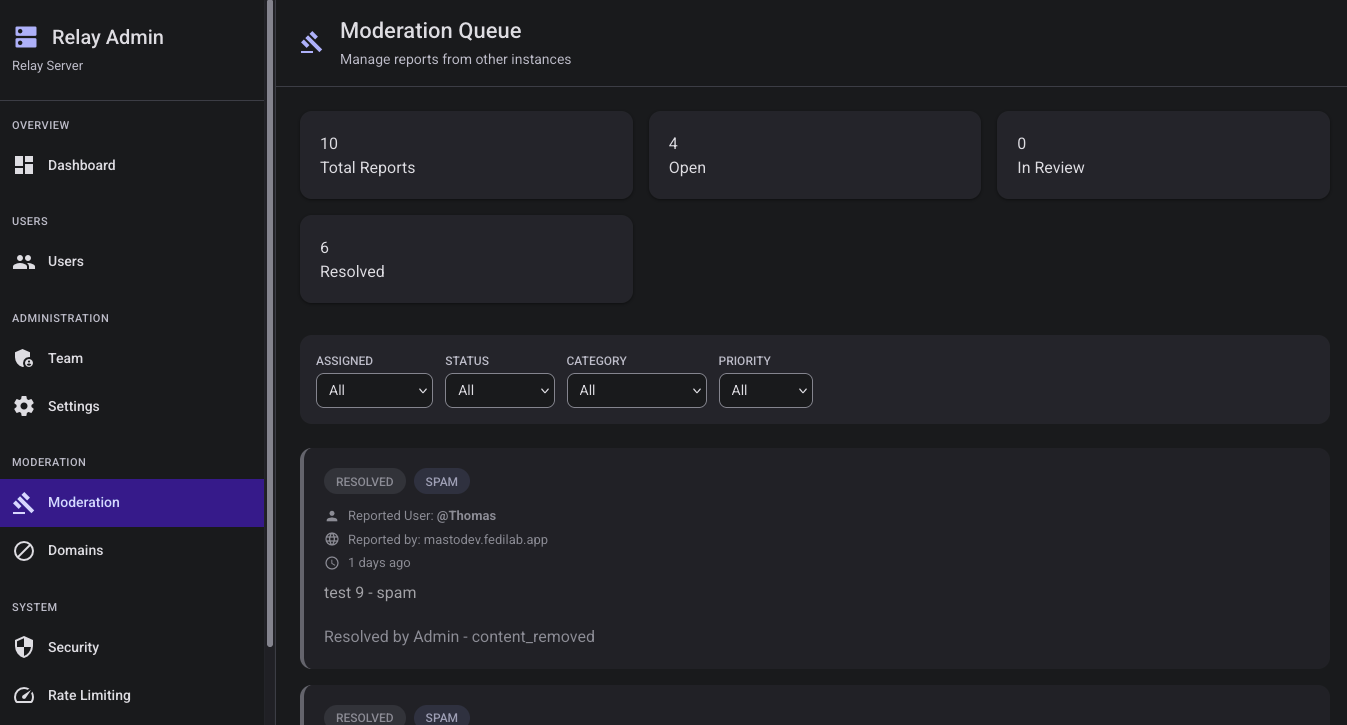Click the Rate Limiting gauge icon

click(x=24, y=695)
